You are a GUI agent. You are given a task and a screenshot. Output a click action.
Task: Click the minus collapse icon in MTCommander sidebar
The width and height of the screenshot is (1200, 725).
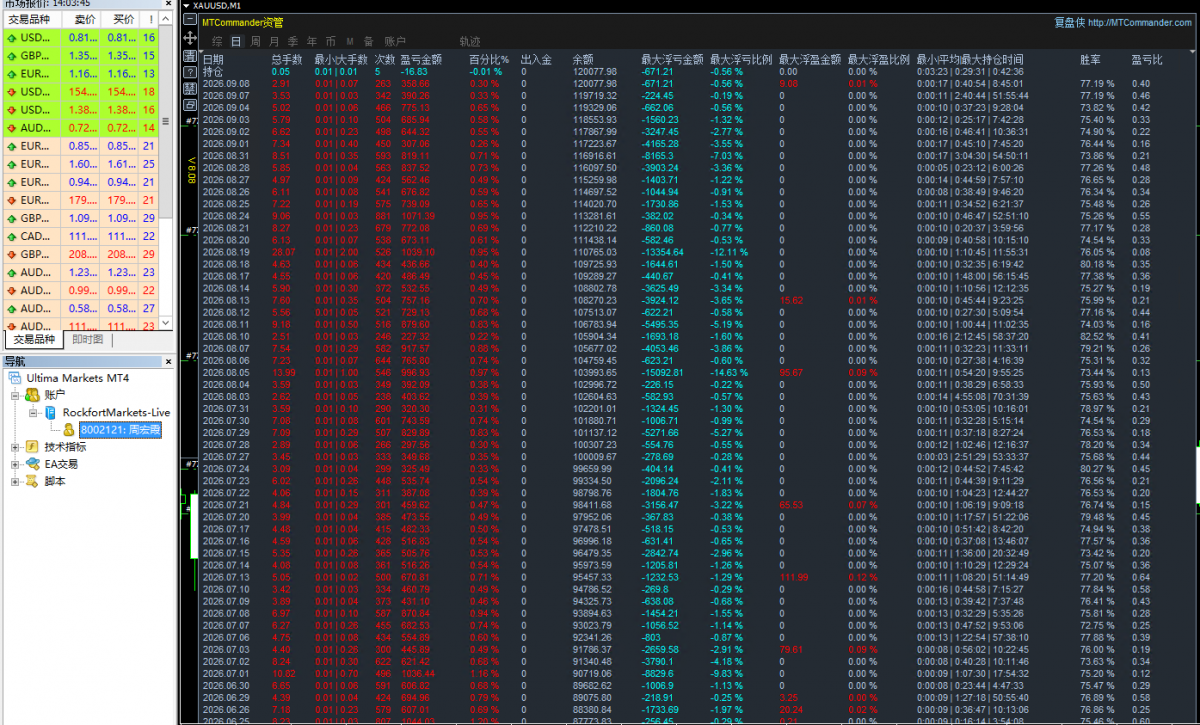coord(190,20)
